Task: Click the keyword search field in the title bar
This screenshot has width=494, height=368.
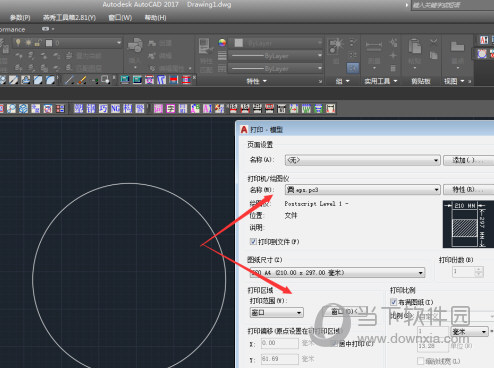Action: (452, 5)
